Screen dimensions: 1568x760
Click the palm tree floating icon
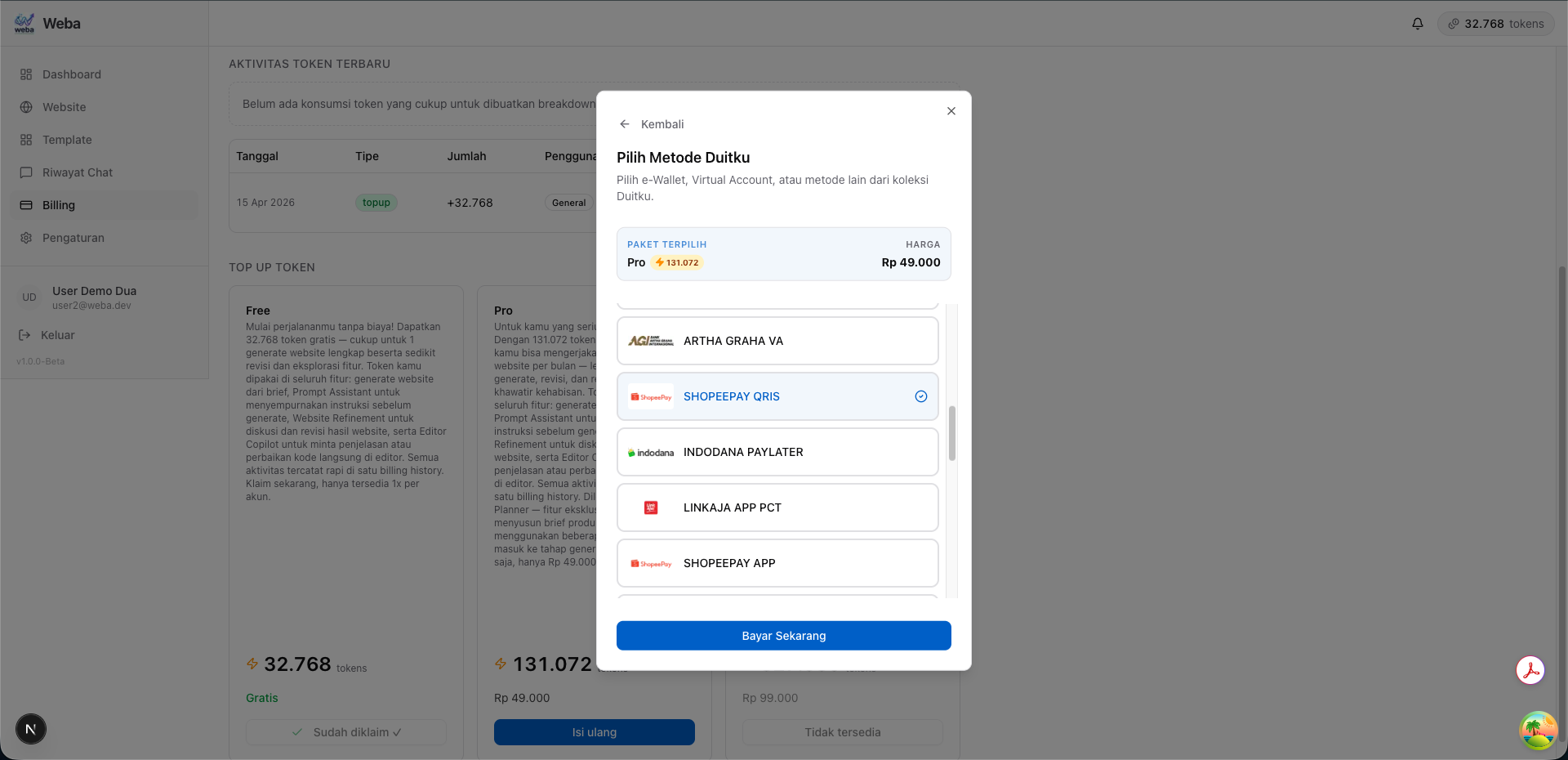(x=1538, y=730)
